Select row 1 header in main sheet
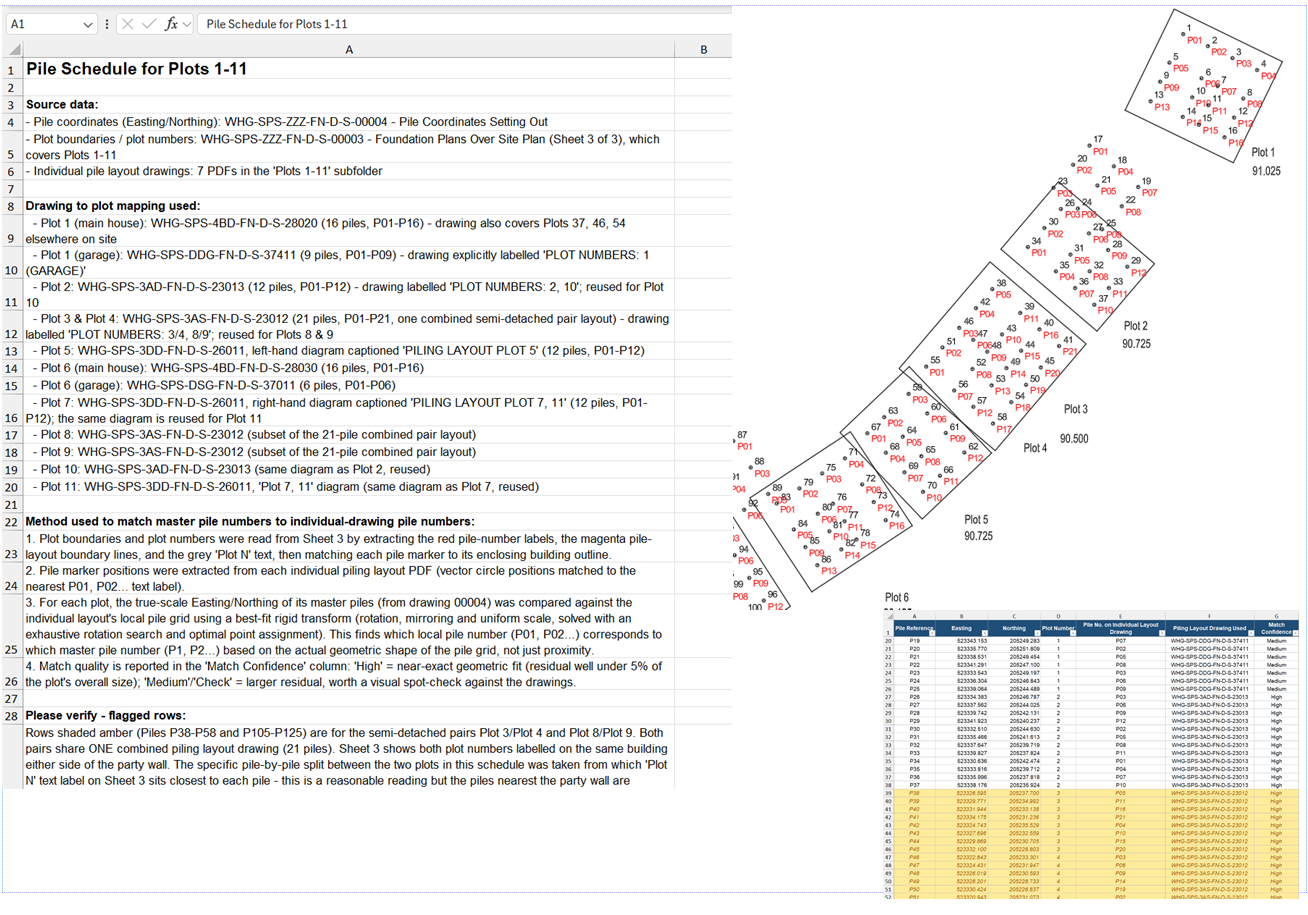Screen dimensions: 1308x915 click(x=10, y=70)
